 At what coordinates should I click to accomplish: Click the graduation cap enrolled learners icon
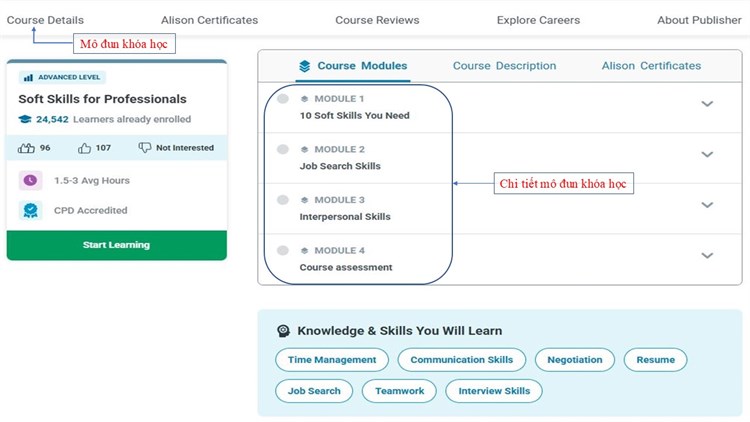click(x=25, y=119)
